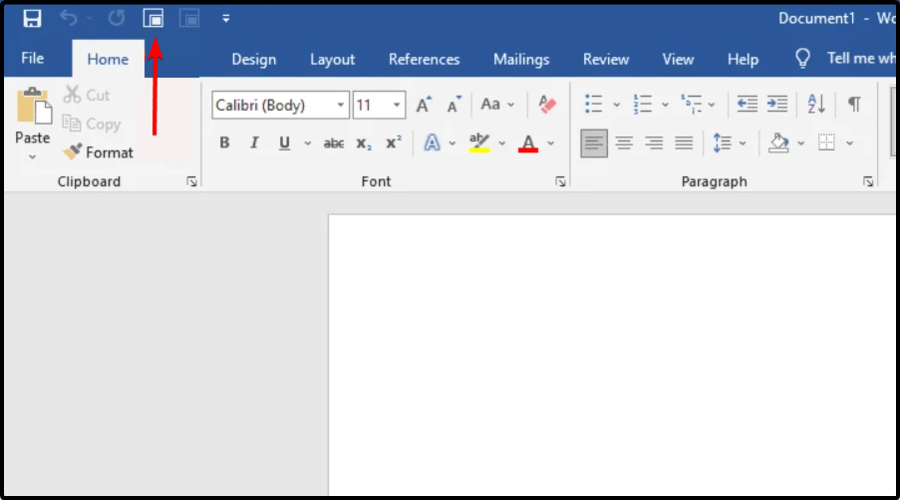This screenshot has height=500, width=900.
Task: Click the Format Painter brush icon
Action: (x=72, y=153)
